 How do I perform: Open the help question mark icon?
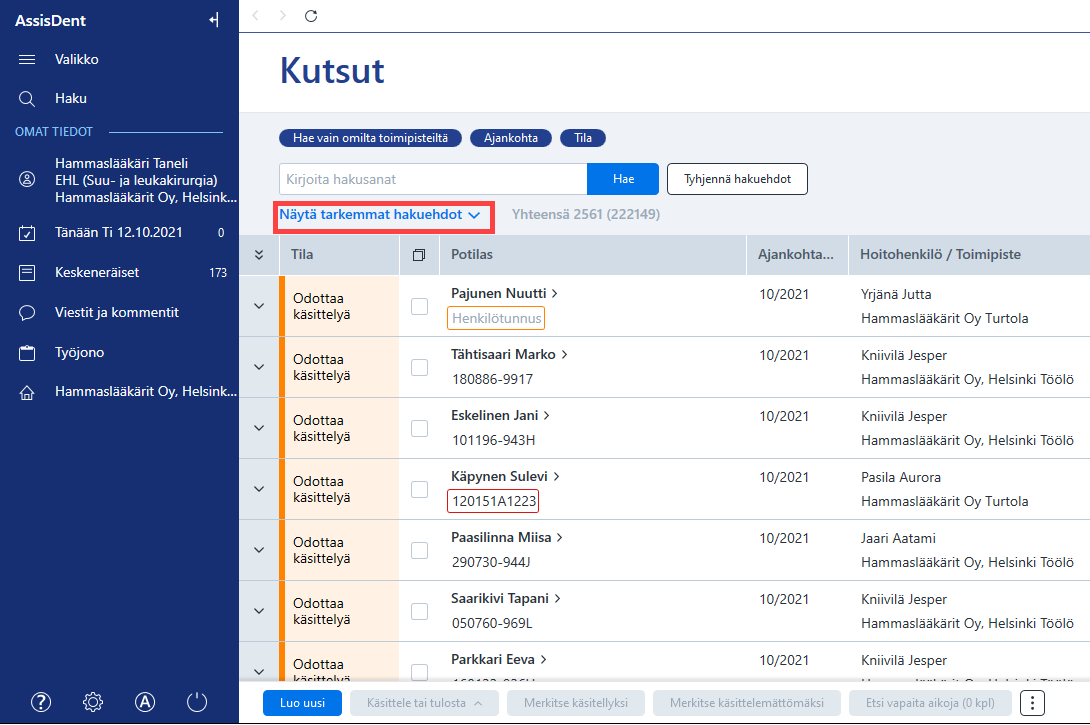click(x=41, y=702)
